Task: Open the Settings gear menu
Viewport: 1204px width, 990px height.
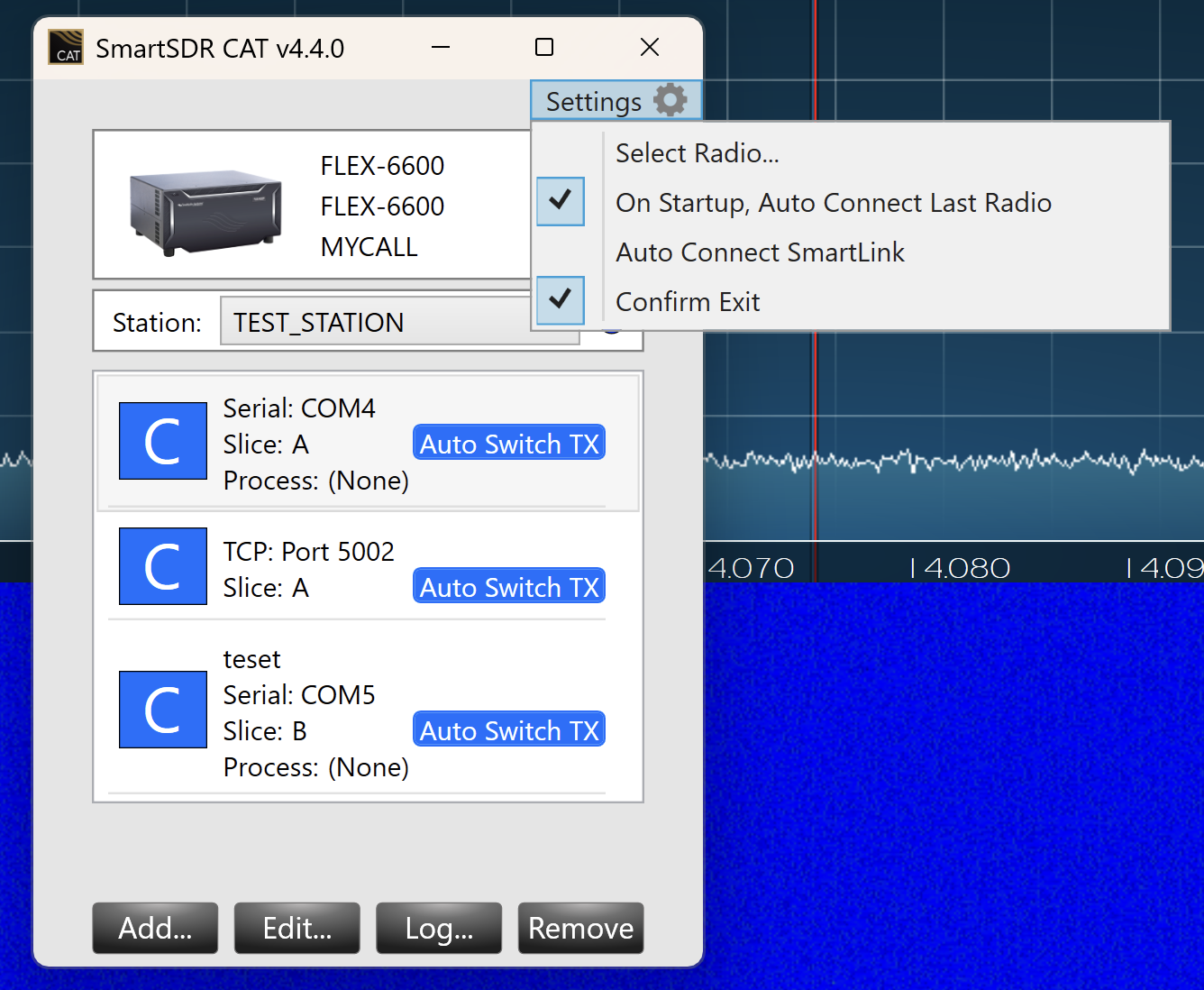Action: pos(616,101)
